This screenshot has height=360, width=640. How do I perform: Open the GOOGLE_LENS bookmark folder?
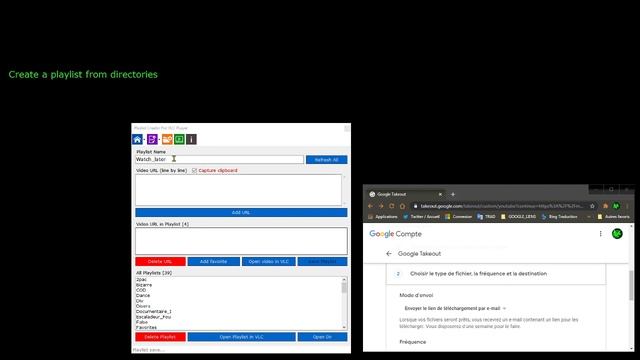coord(518,217)
